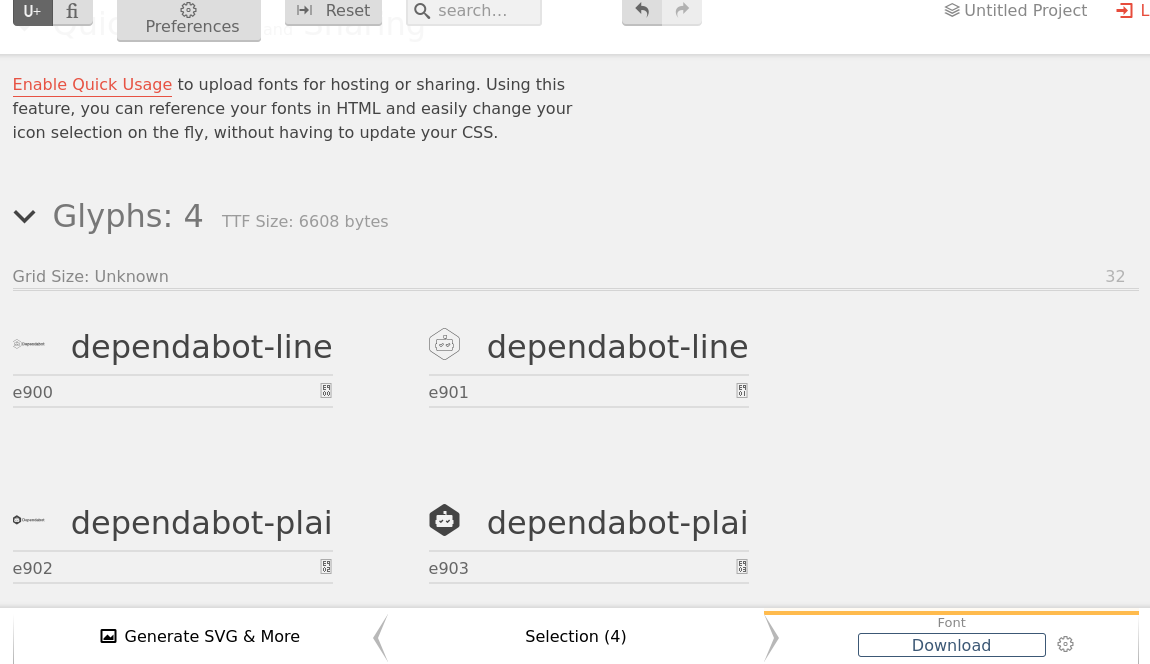The image size is (1150, 664).
Task: Switch to Generate SVG & More tab
Action: point(200,636)
